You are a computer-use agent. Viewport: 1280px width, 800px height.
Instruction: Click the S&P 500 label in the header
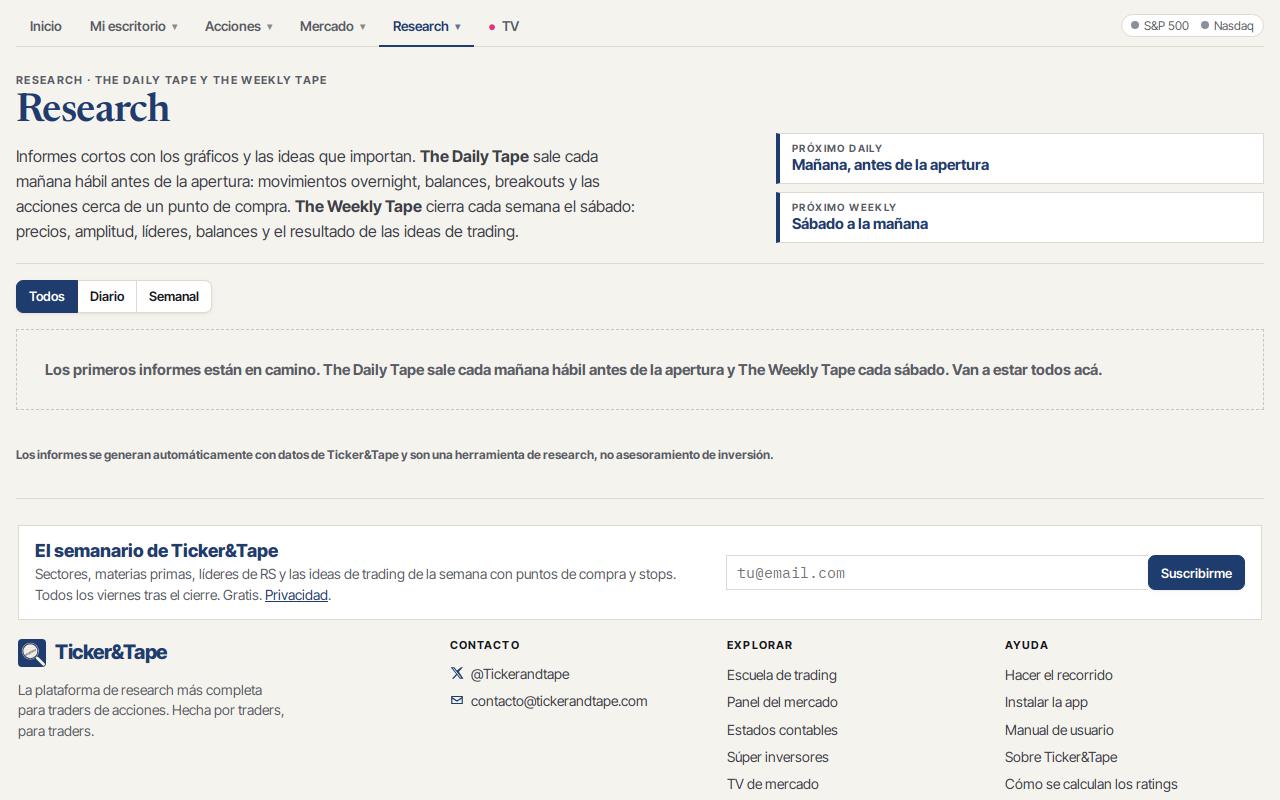[x=1166, y=26]
